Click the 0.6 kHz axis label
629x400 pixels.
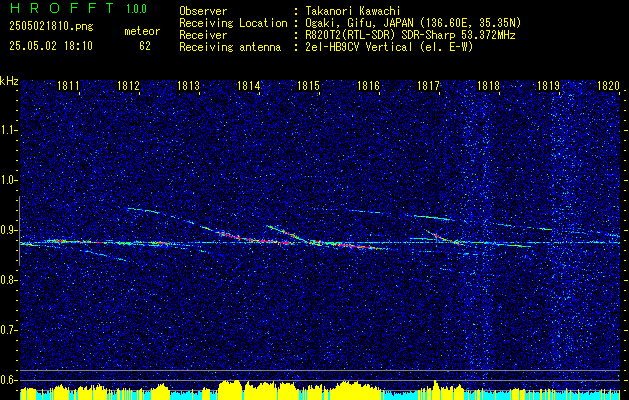click(7, 380)
